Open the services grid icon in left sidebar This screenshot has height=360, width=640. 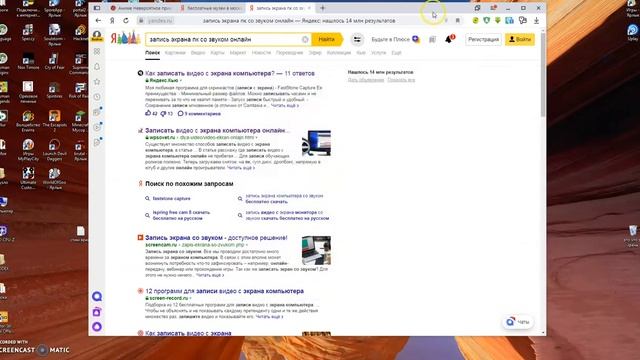pos(97,51)
